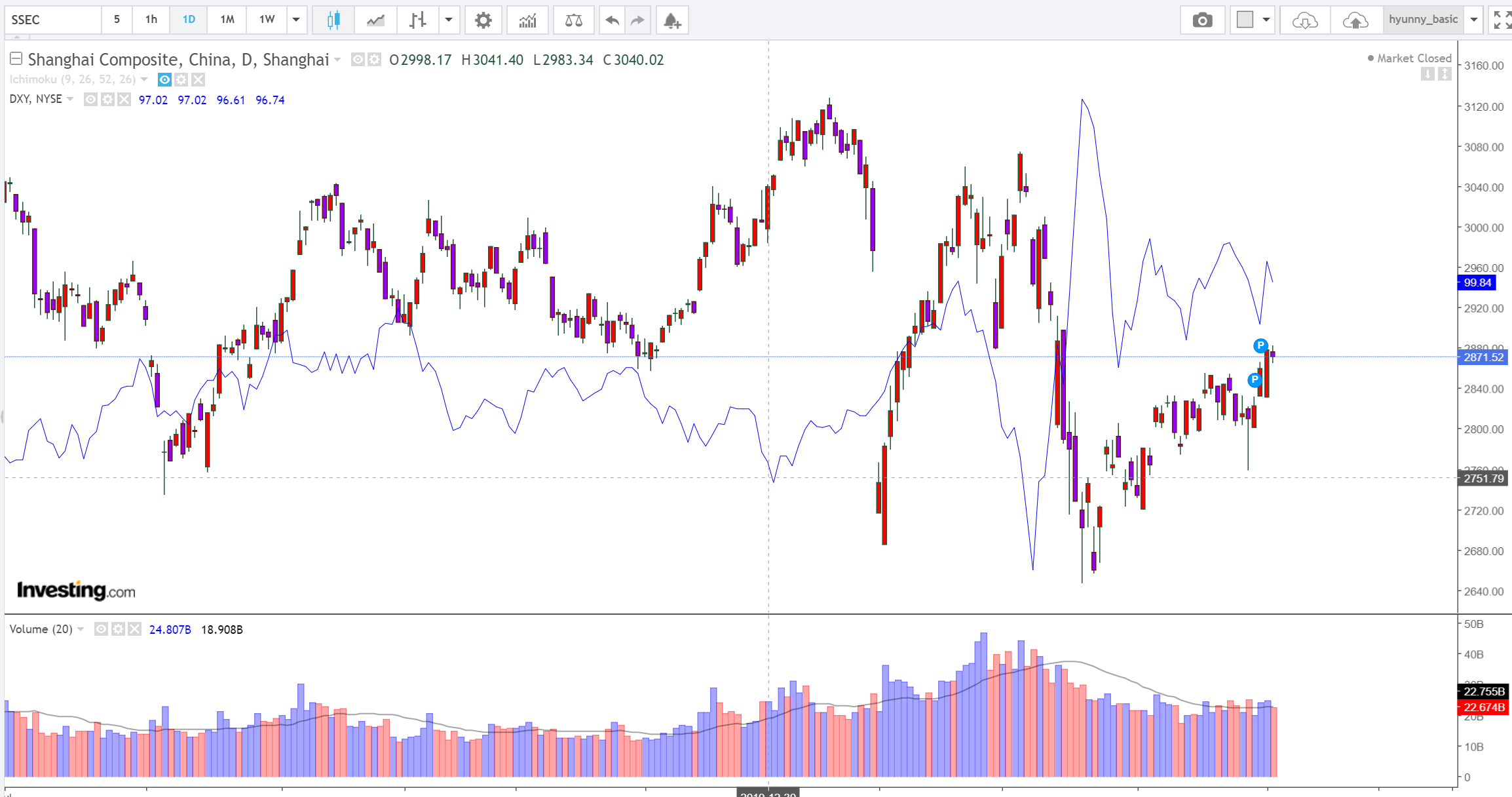Select the candlestick chart style

click(x=333, y=20)
